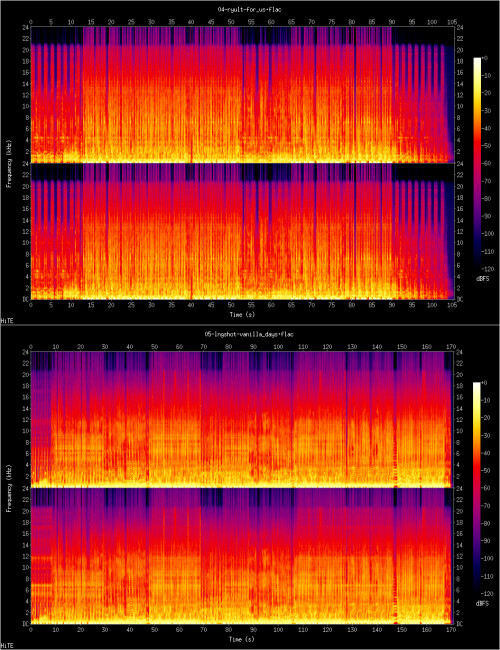The image size is (500, 650).
Task: Select the upper channel spectrogram of track 04
Action: pyautogui.click(x=243, y=95)
